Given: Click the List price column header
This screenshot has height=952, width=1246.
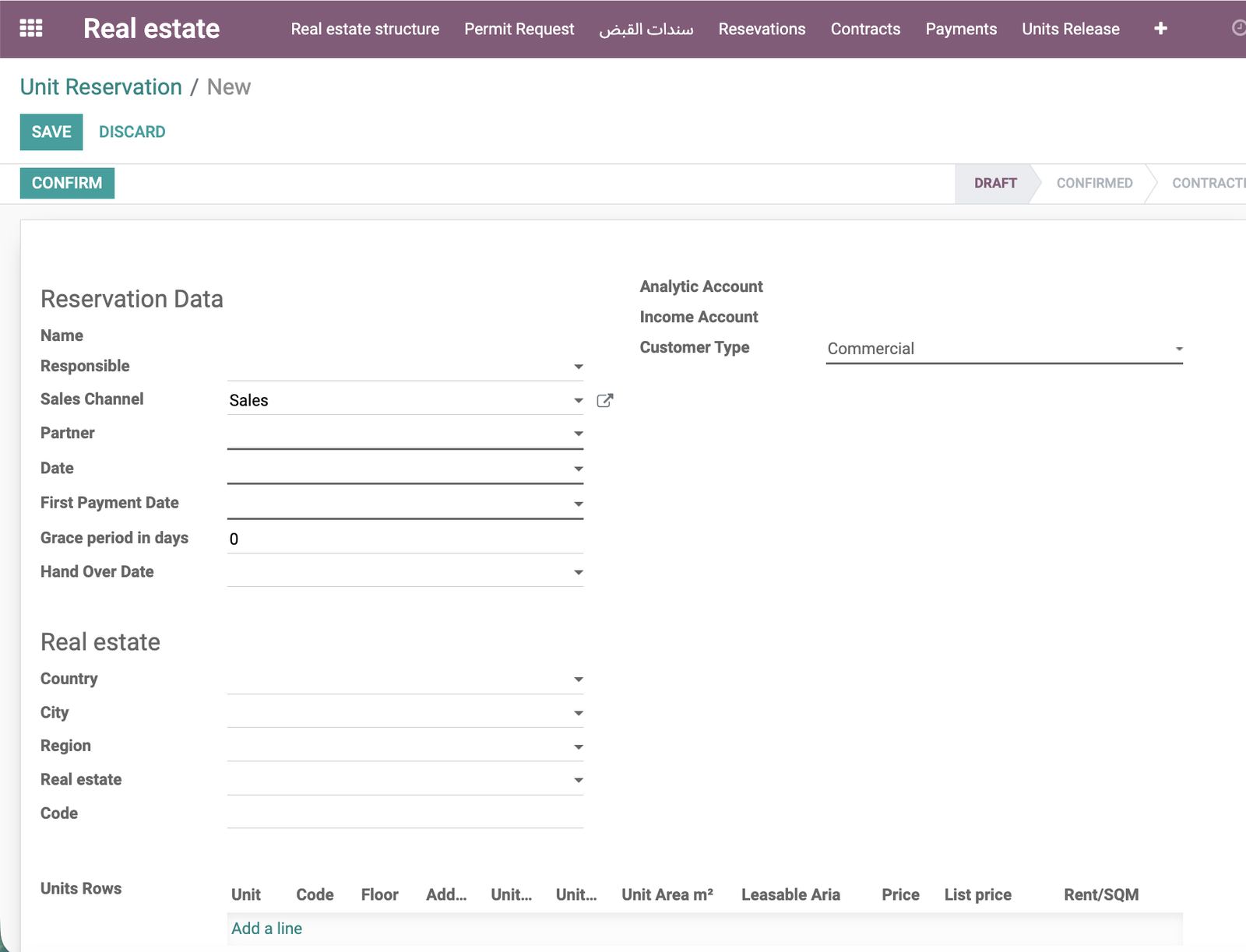Looking at the screenshot, I should click(978, 894).
